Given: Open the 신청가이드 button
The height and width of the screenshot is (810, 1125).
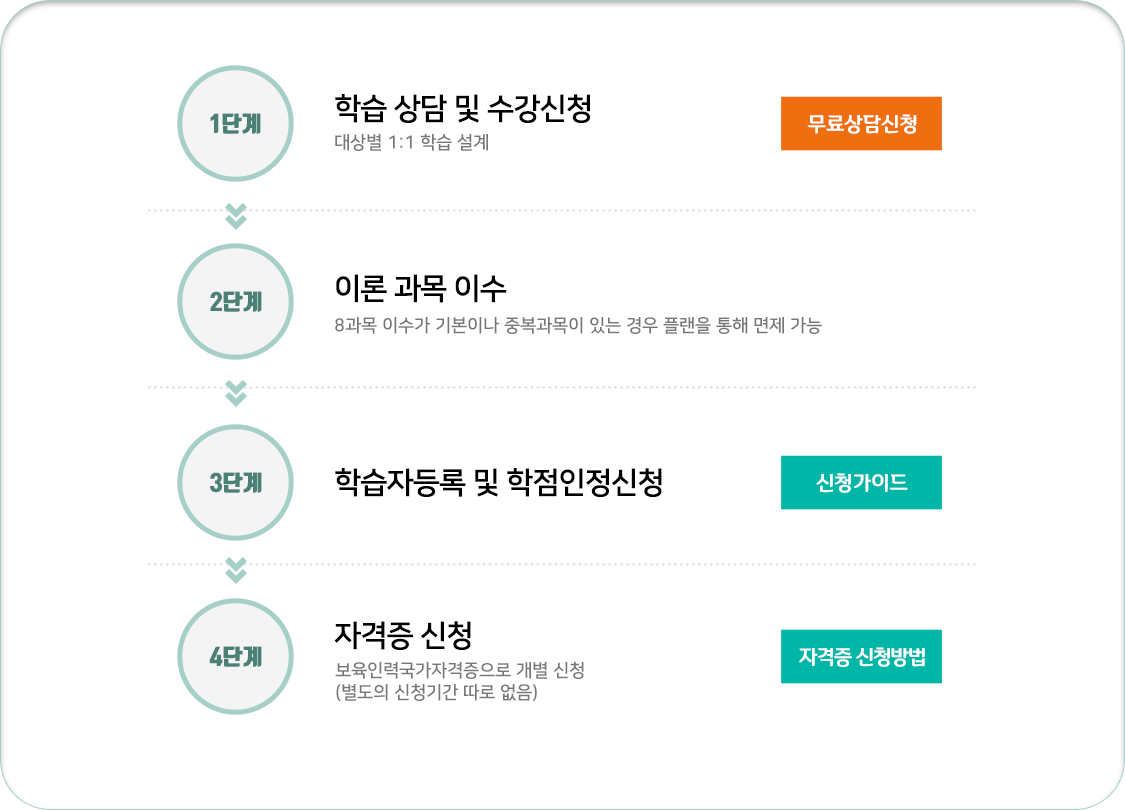Looking at the screenshot, I should [x=861, y=482].
